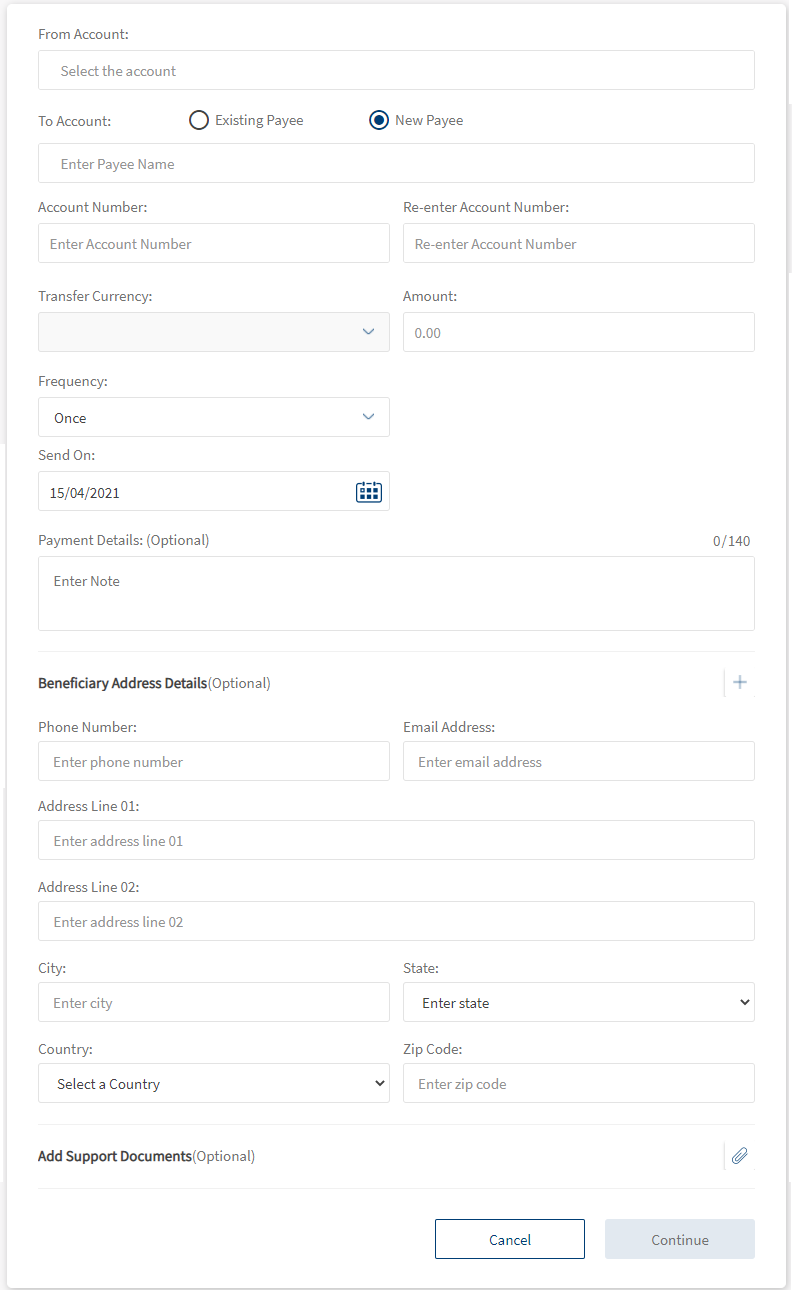Click the Re-enter Account Number field
The height and width of the screenshot is (1293, 796).
point(578,244)
